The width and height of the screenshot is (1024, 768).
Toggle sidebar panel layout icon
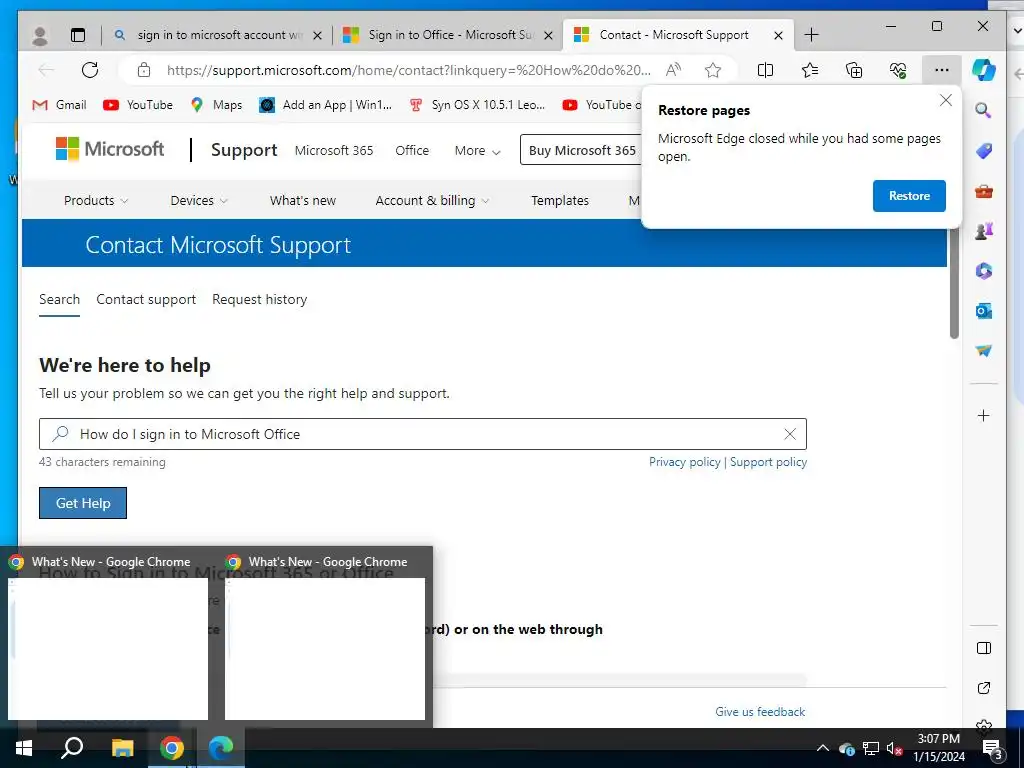tap(984, 648)
